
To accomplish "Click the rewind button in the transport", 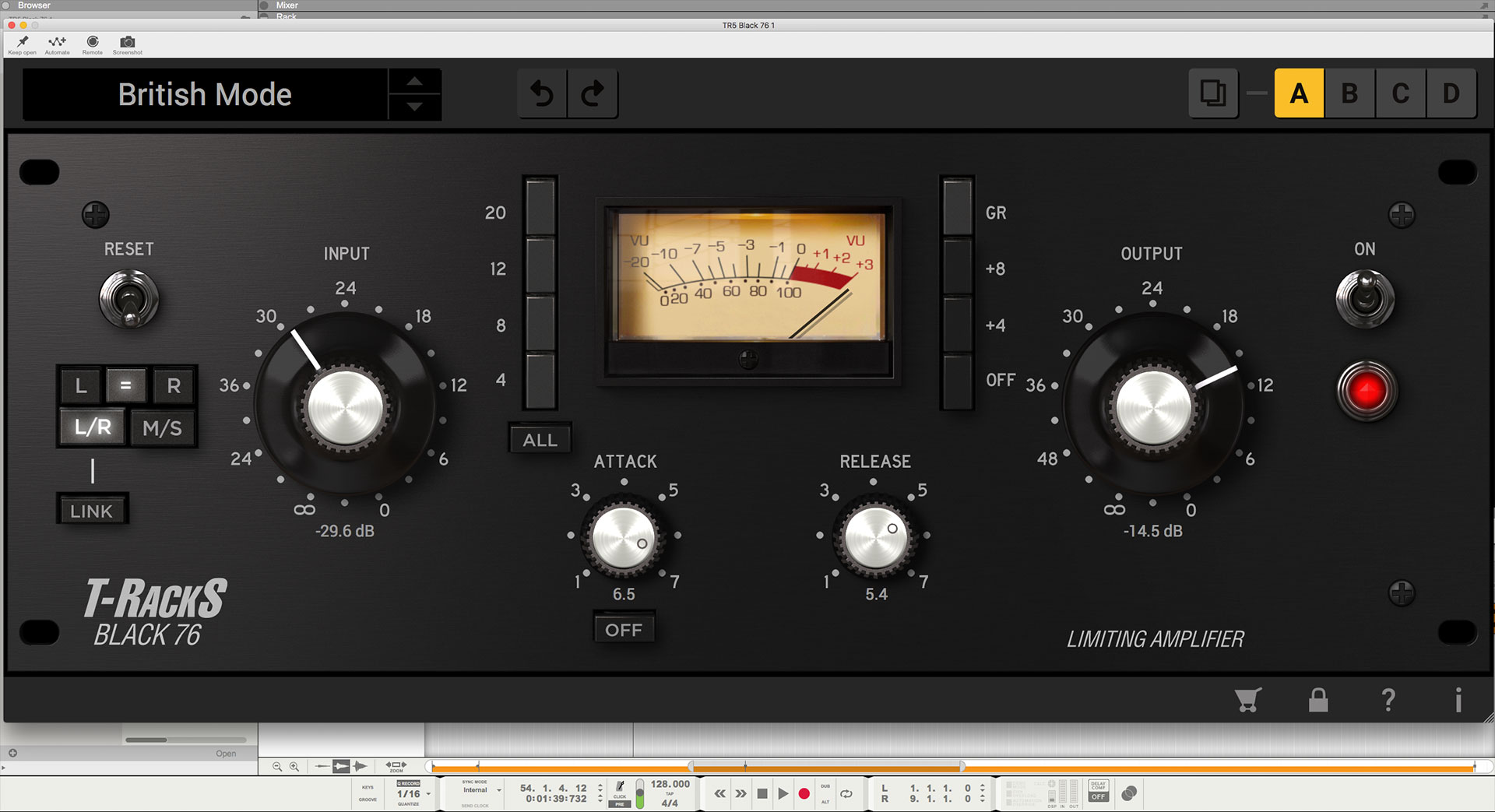I will (720, 794).
